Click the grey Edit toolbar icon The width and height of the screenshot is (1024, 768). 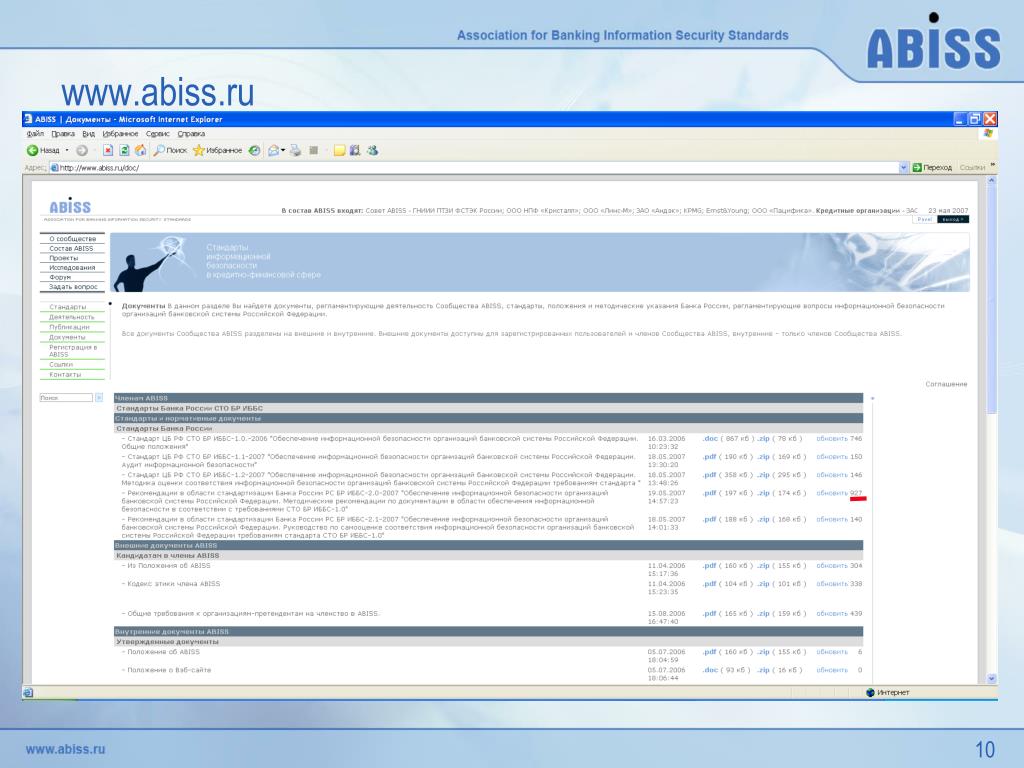pyautogui.click(x=313, y=150)
